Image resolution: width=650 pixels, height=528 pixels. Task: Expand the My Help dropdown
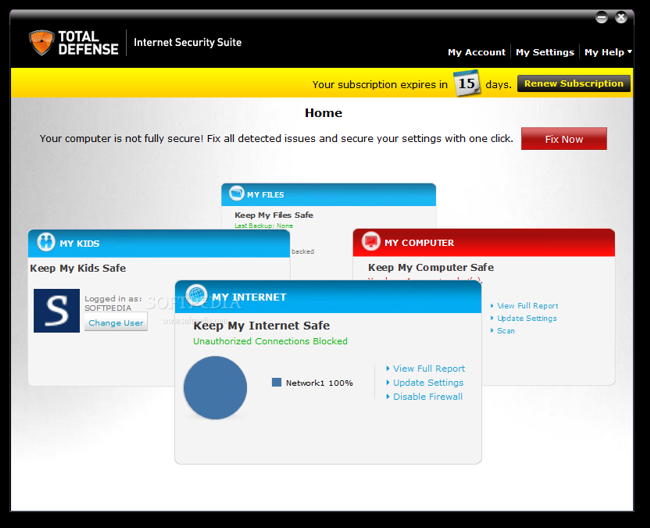coord(608,52)
